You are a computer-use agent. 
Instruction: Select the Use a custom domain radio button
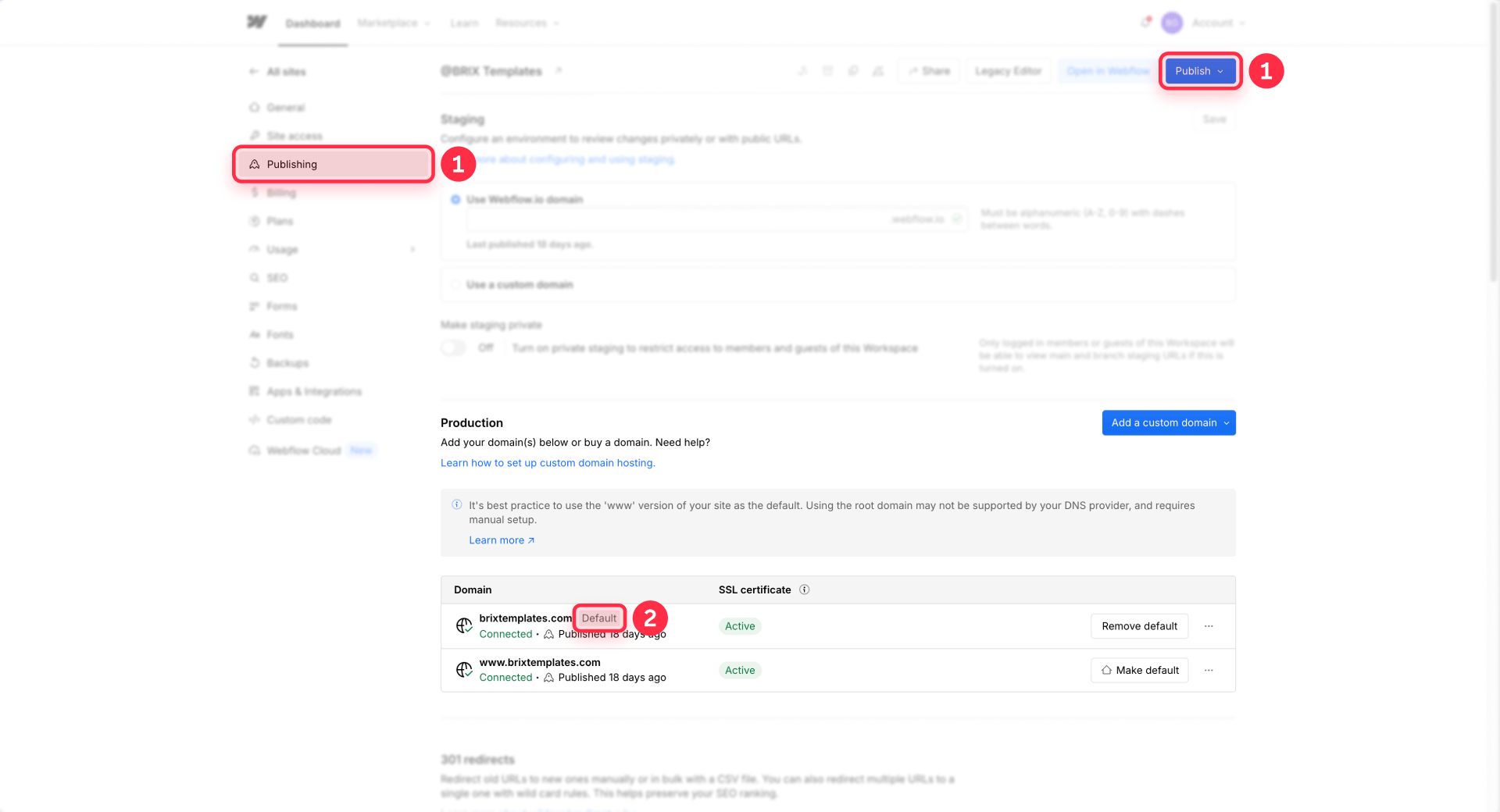click(x=455, y=285)
